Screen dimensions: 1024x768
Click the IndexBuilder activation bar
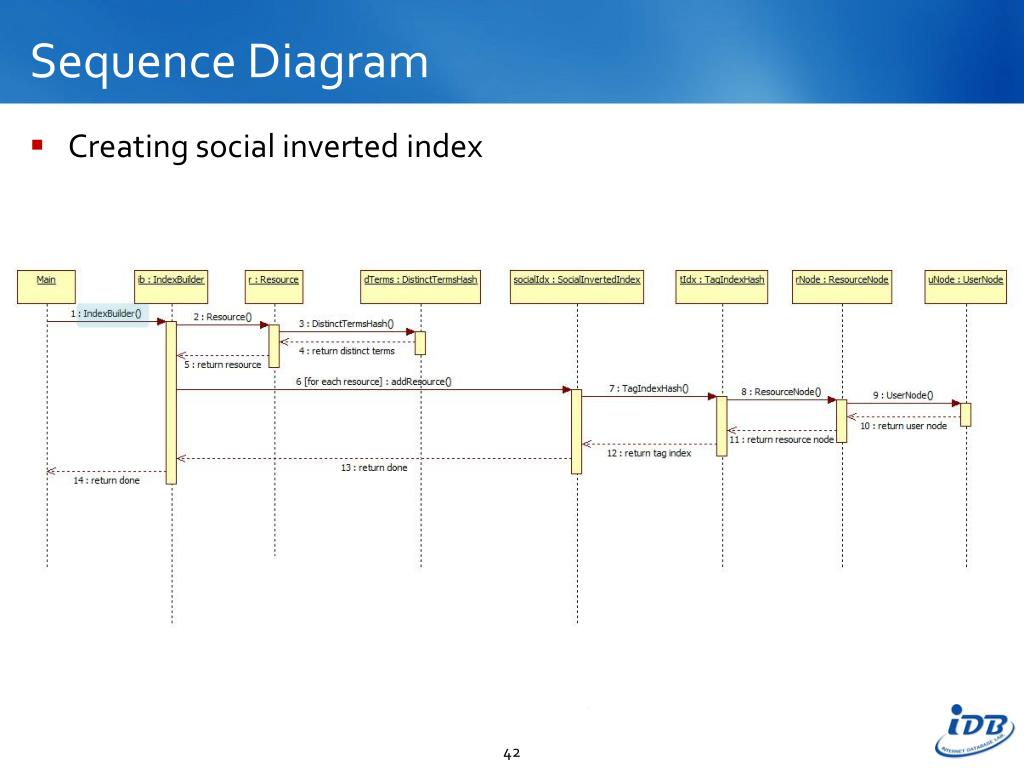[171, 403]
